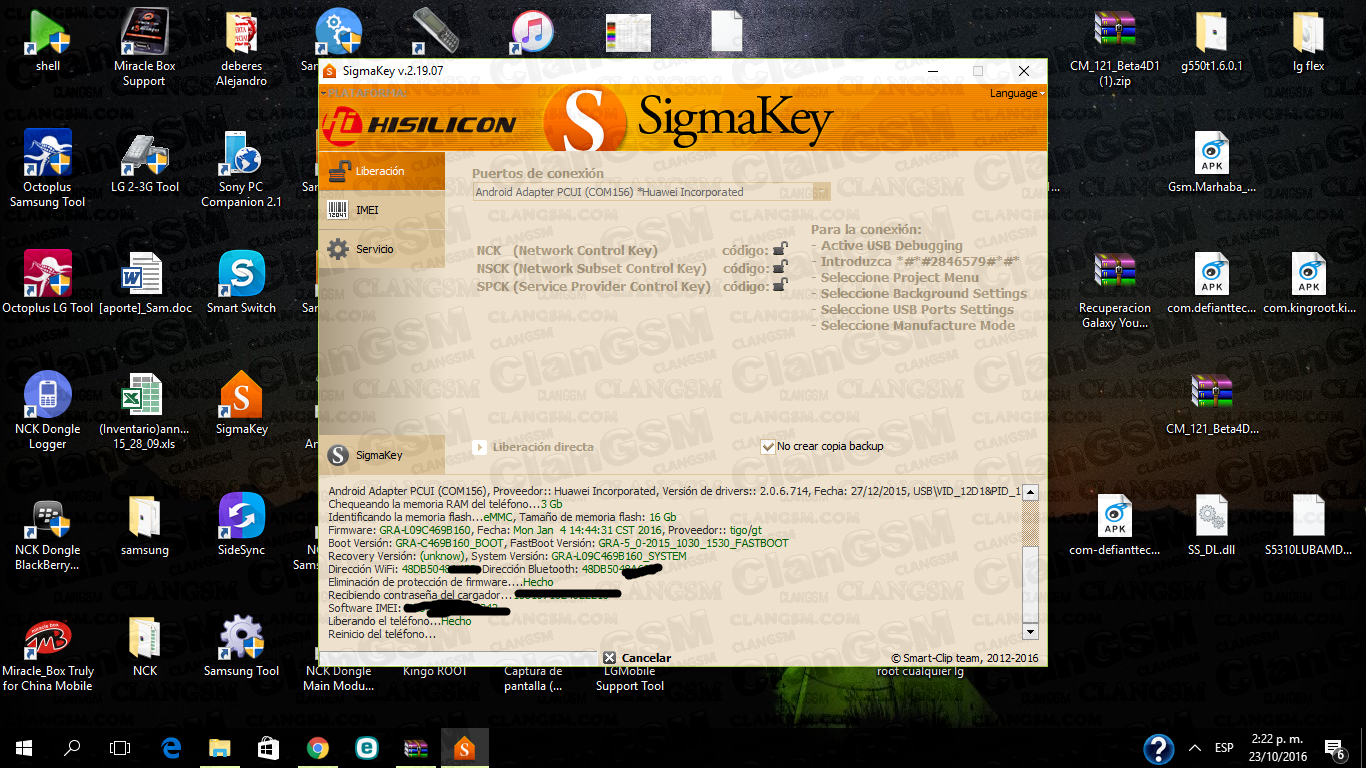Open NCK Dongle Logger shortcut
The width and height of the screenshot is (1366, 768).
coord(48,410)
